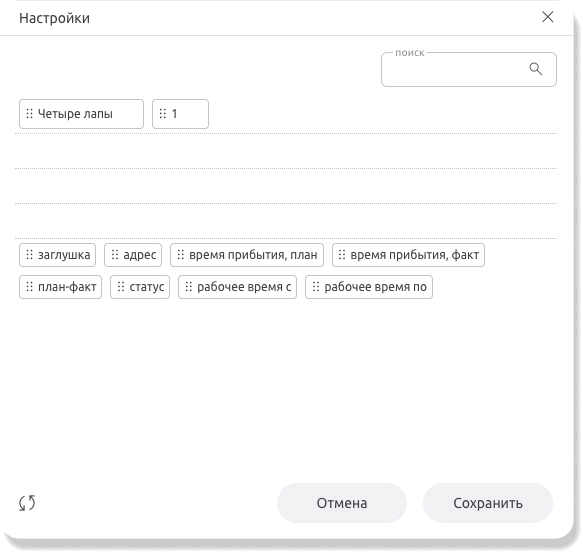Click the Сохранить button
This screenshot has height=553, width=583.
(x=488, y=503)
